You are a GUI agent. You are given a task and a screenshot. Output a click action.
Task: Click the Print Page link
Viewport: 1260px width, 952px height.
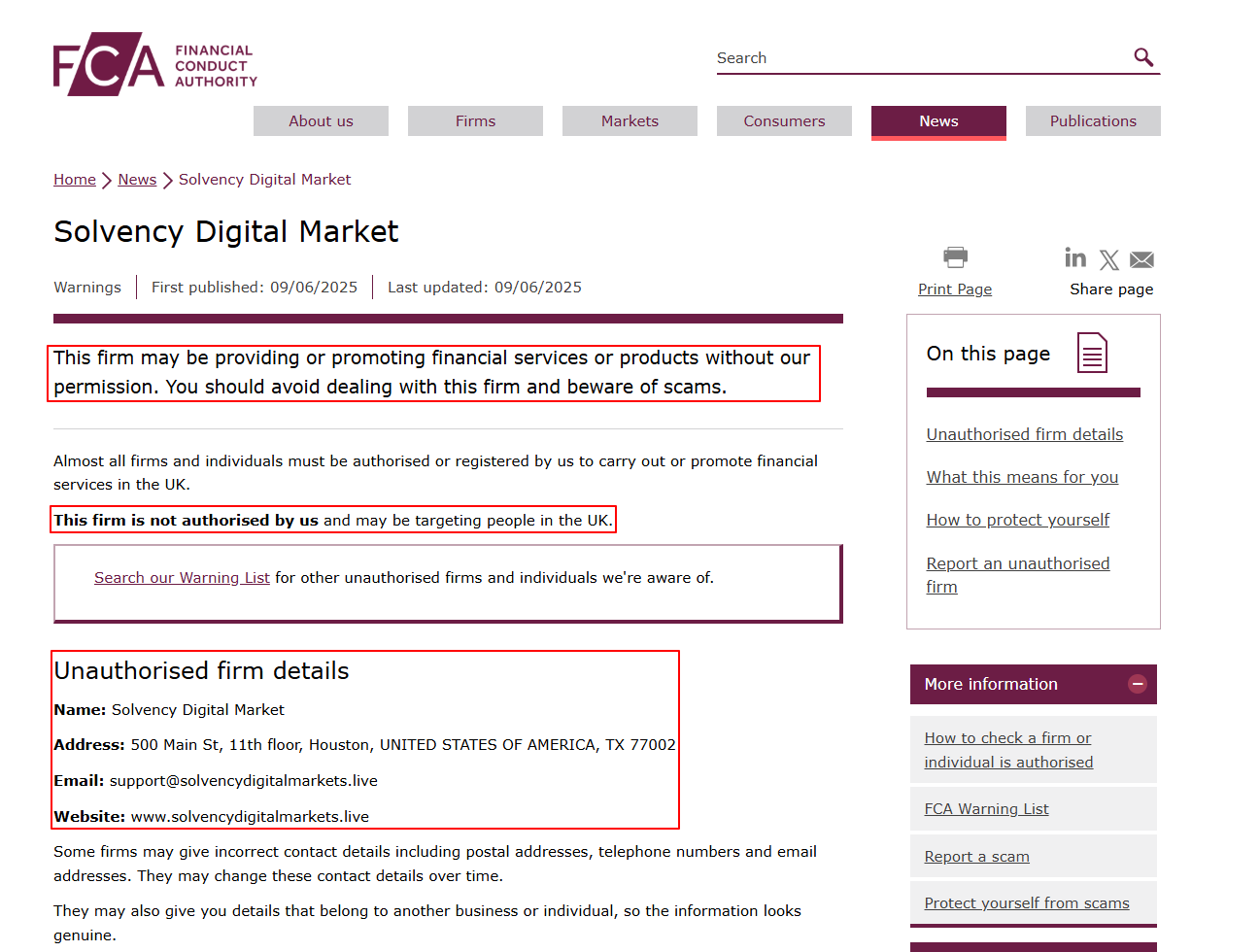[x=955, y=289]
